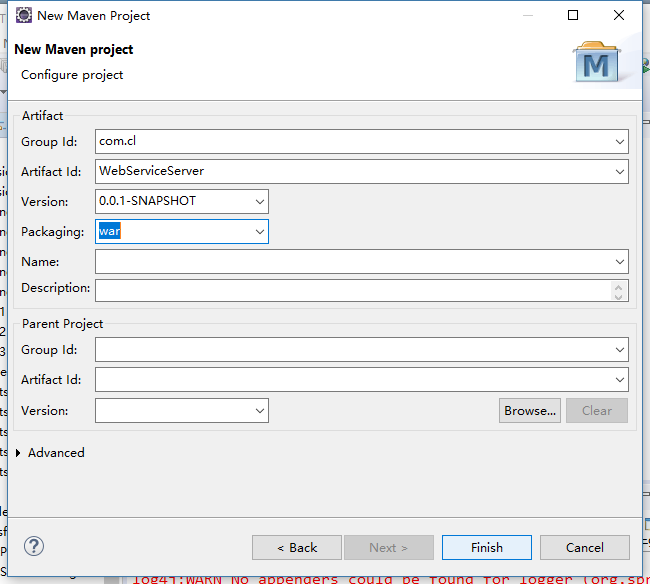Open the Name field dropdown arrow
Image resolution: width=650 pixels, height=584 pixels.
coord(620,262)
